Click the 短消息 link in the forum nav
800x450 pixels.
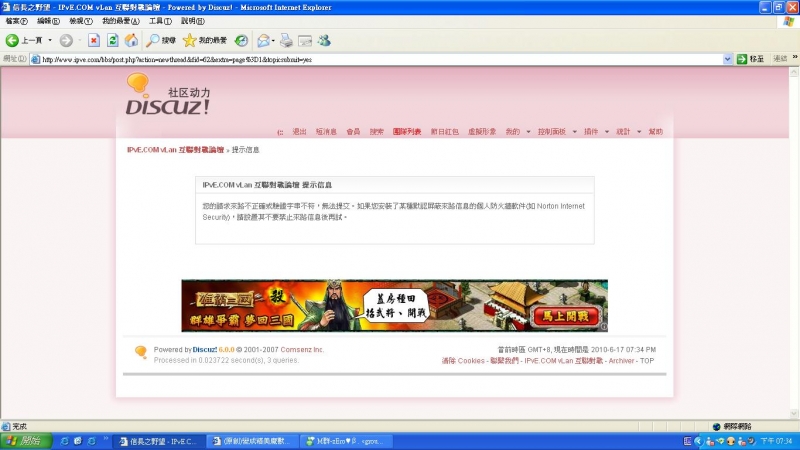(326, 131)
